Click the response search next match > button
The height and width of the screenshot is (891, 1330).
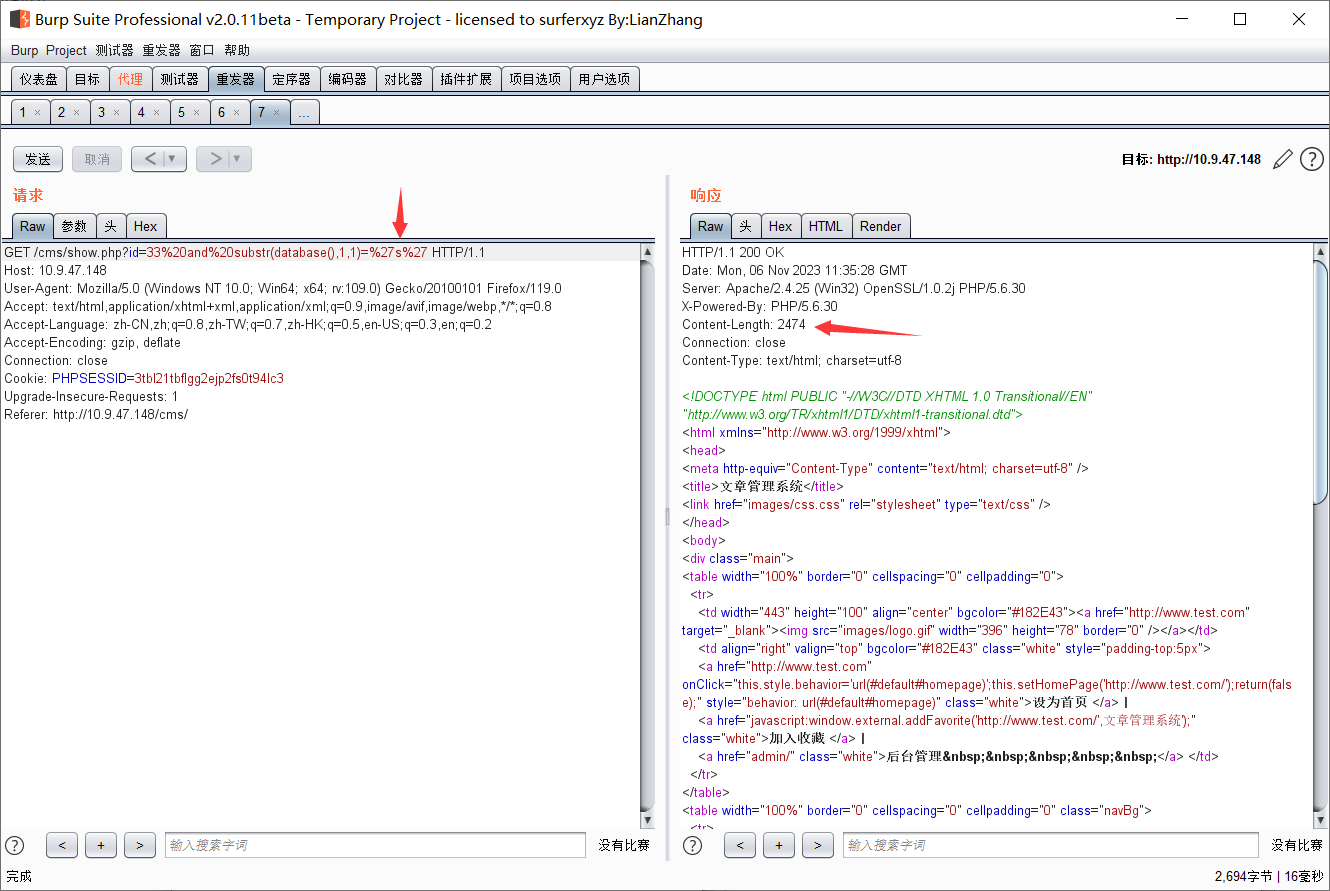point(818,845)
